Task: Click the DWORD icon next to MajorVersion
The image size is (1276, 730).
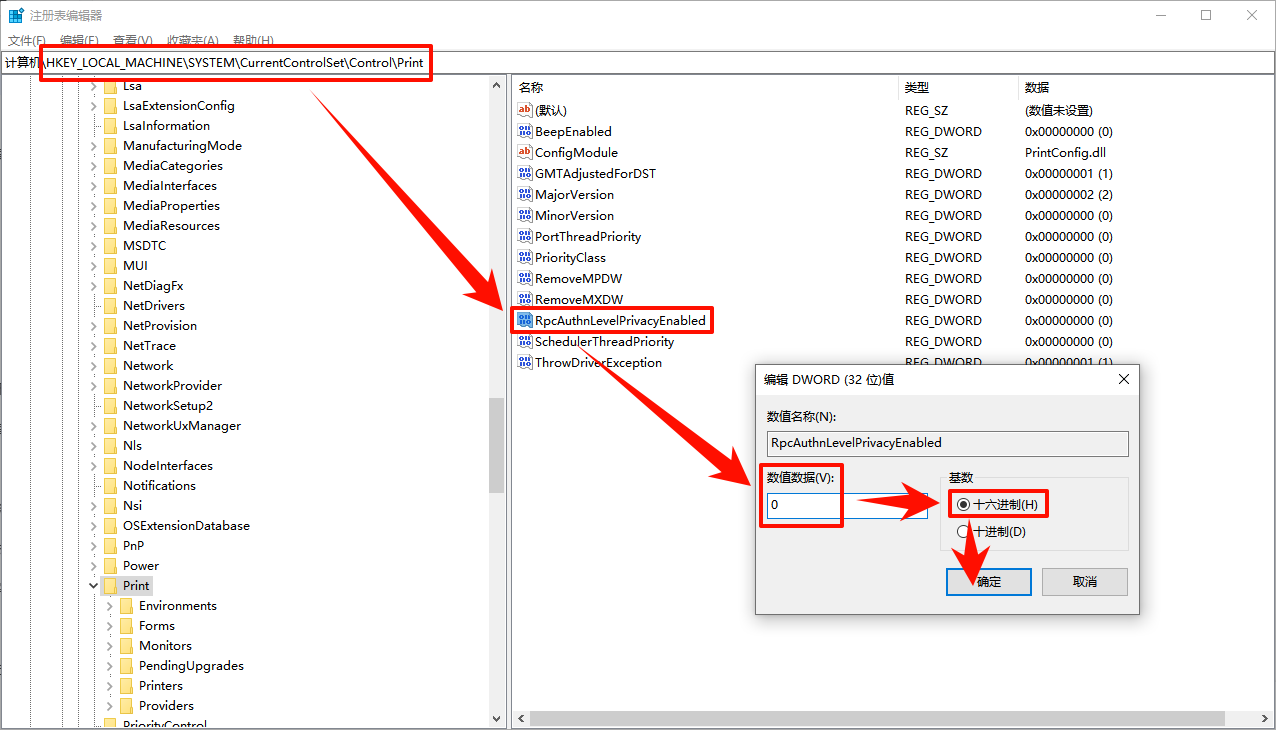Action: pos(525,194)
